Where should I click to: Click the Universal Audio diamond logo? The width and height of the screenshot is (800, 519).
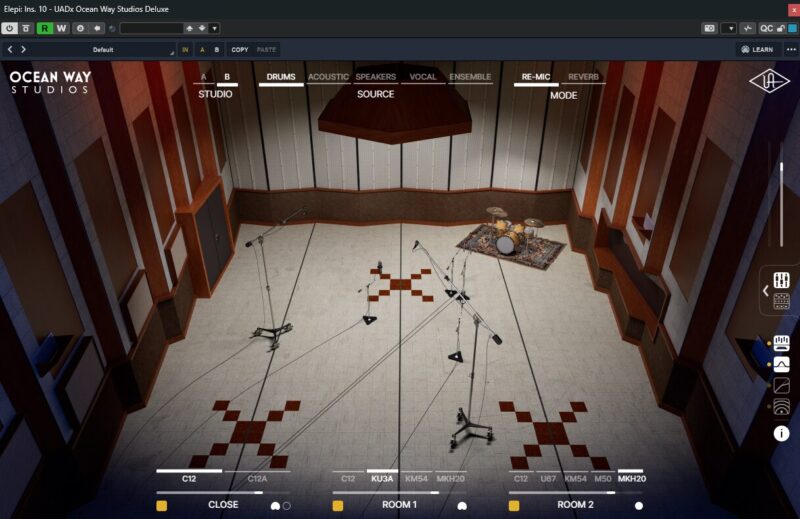(769, 82)
